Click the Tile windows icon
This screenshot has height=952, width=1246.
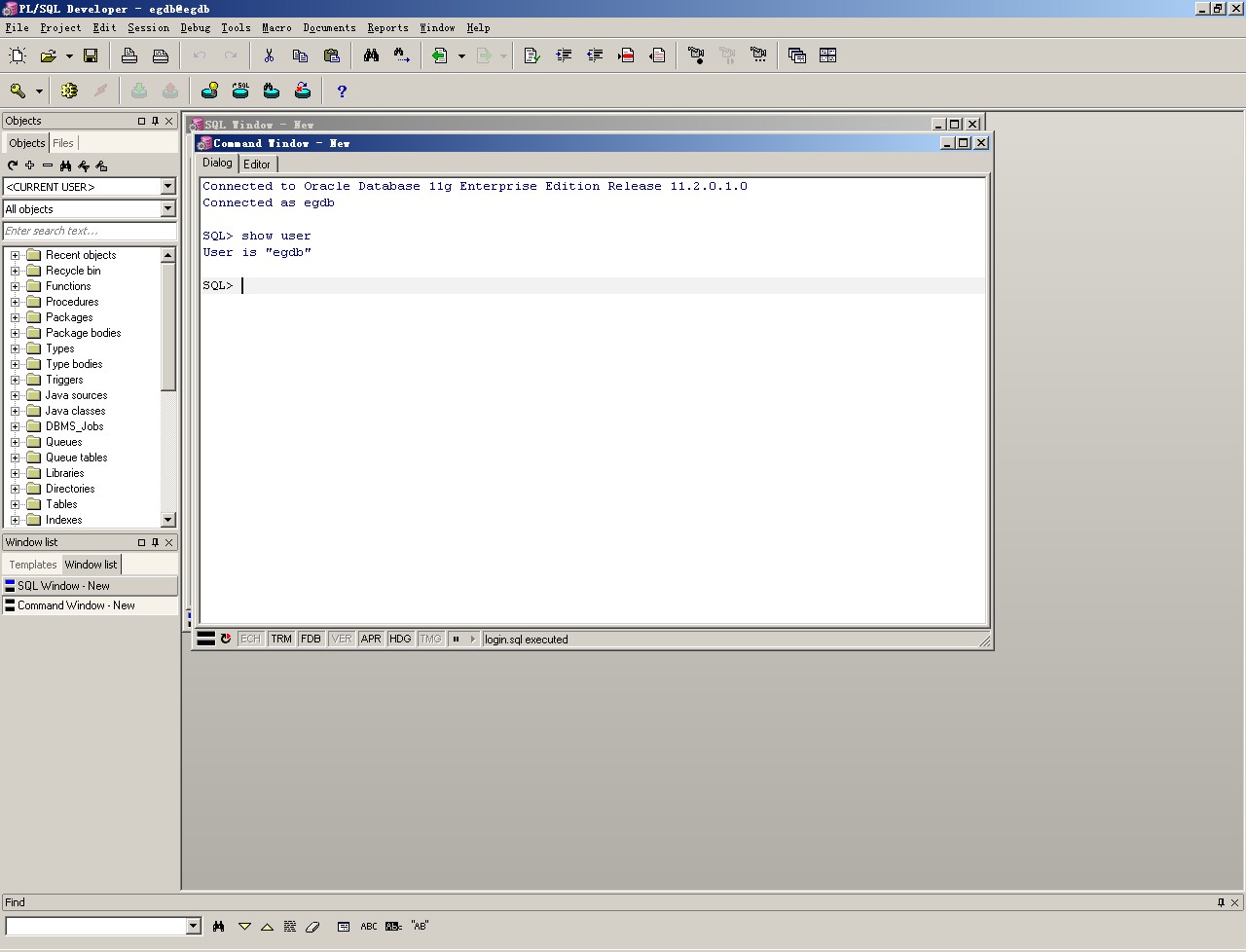point(828,55)
